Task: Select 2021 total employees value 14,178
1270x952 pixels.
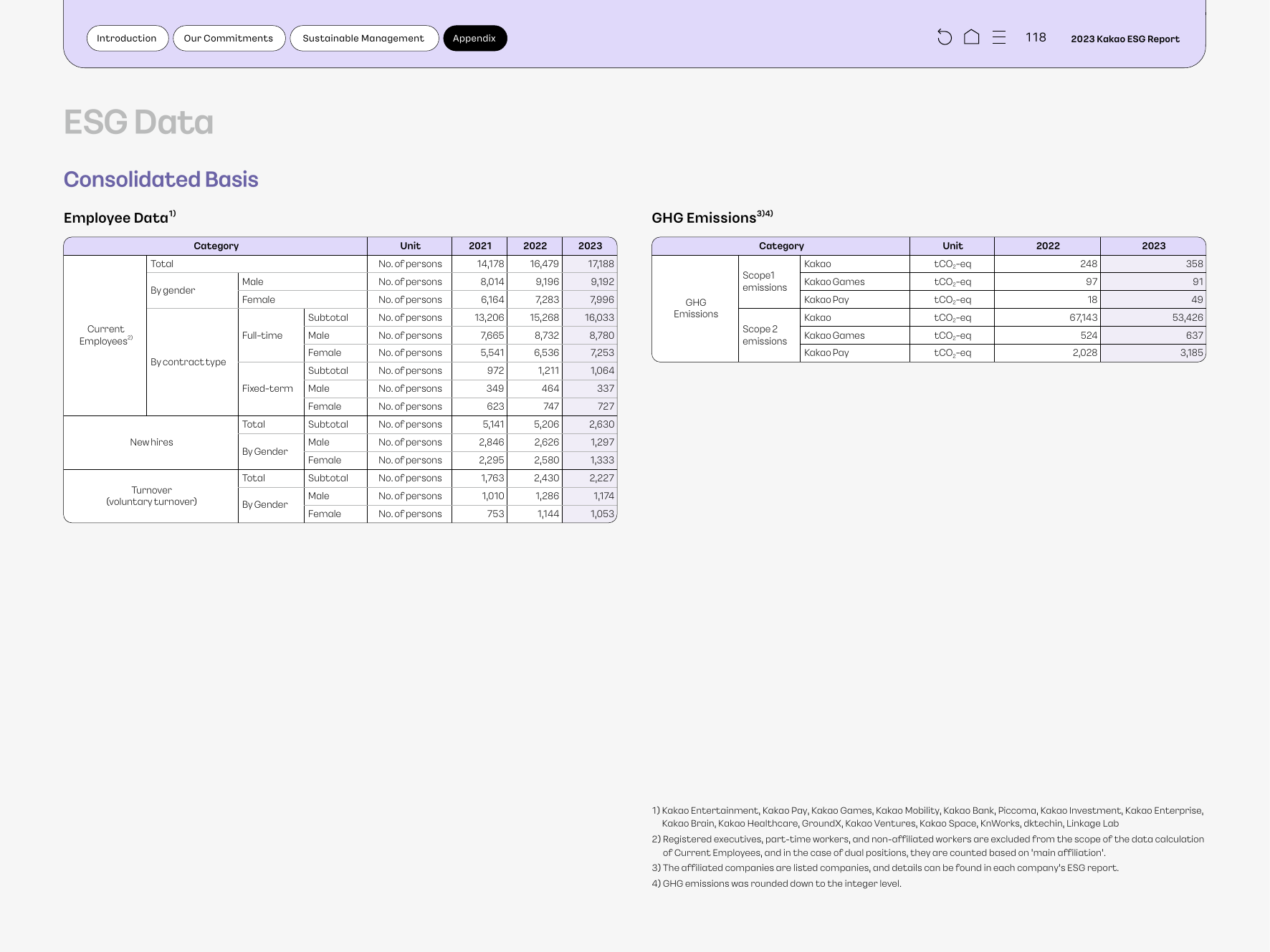Action: coord(491,264)
